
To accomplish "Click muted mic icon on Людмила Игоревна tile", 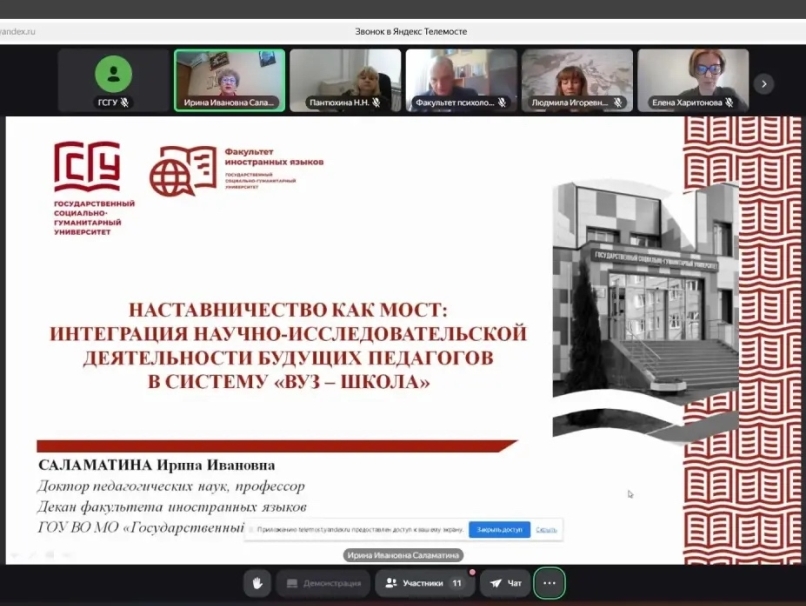I will (x=619, y=102).
